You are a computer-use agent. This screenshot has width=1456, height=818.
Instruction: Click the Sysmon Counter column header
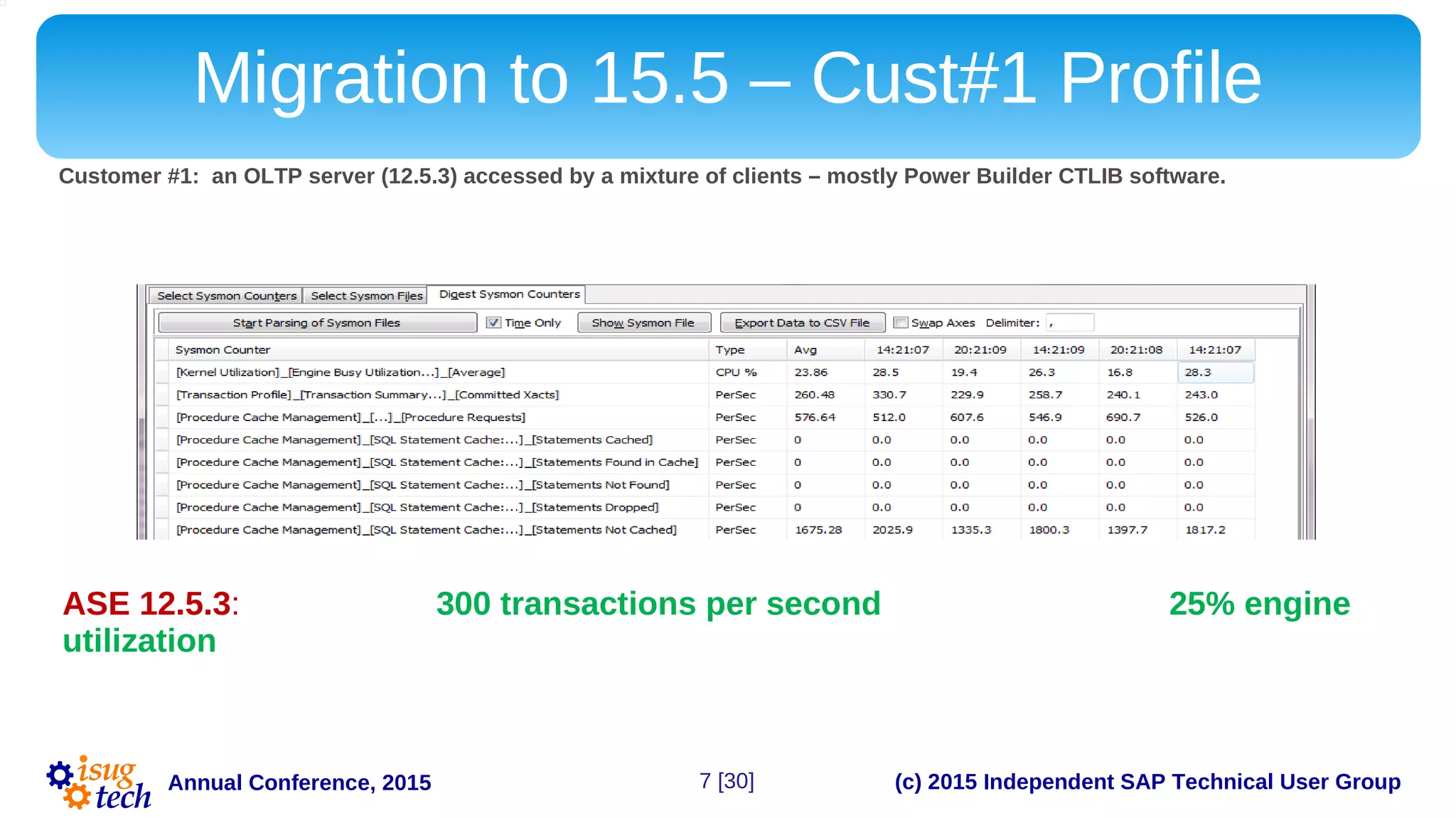pos(438,350)
